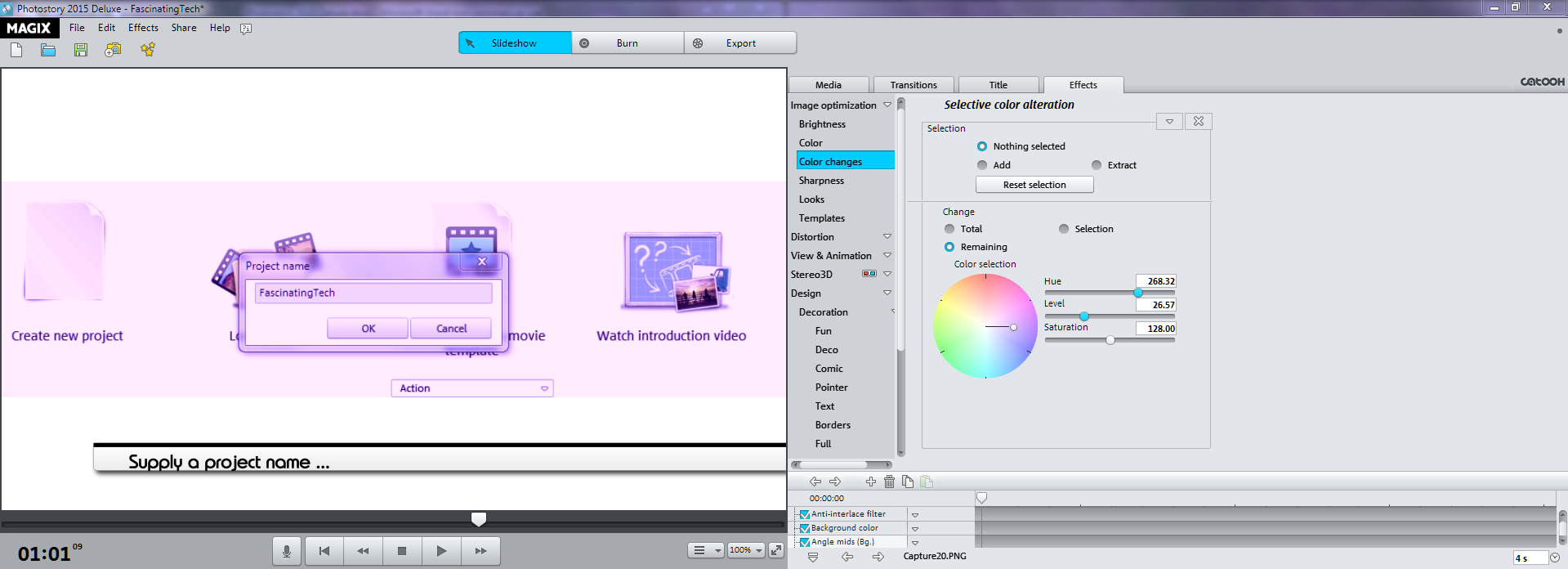The width and height of the screenshot is (1568, 569).
Task: Select the Nothing selected radio button
Action: click(x=982, y=146)
